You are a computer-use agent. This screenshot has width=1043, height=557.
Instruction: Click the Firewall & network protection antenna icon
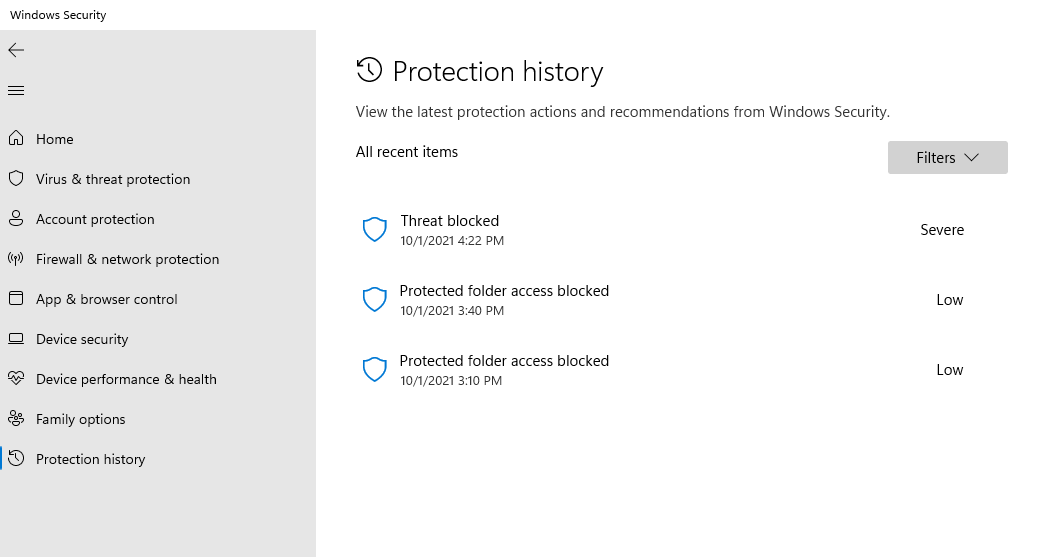pyautogui.click(x=16, y=259)
